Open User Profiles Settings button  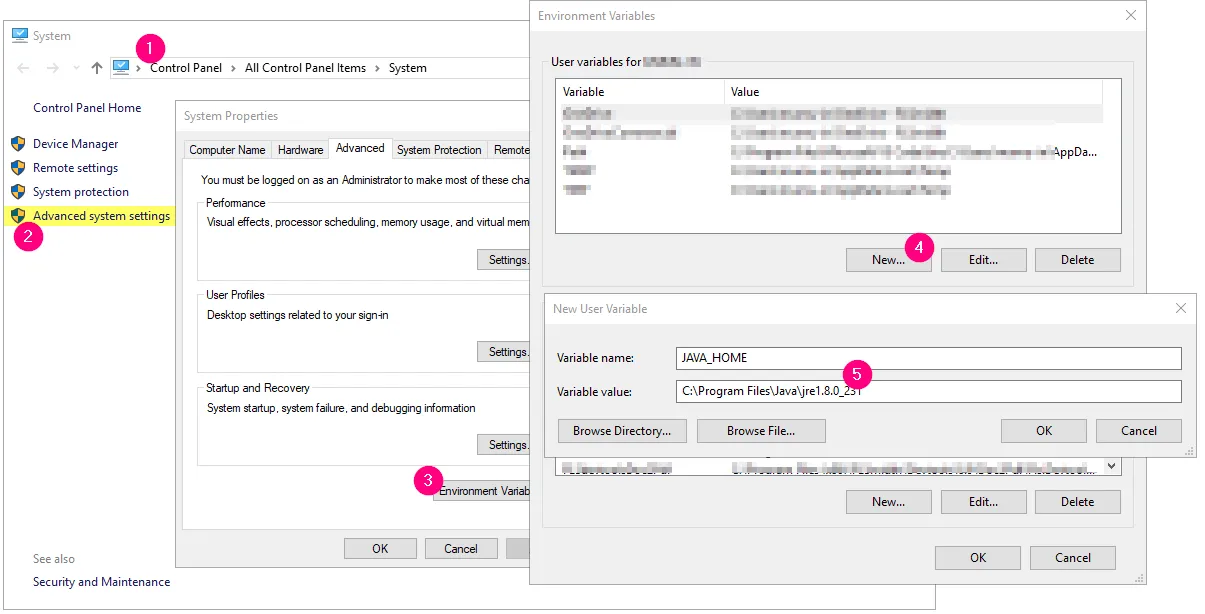pyautogui.click(x=503, y=352)
